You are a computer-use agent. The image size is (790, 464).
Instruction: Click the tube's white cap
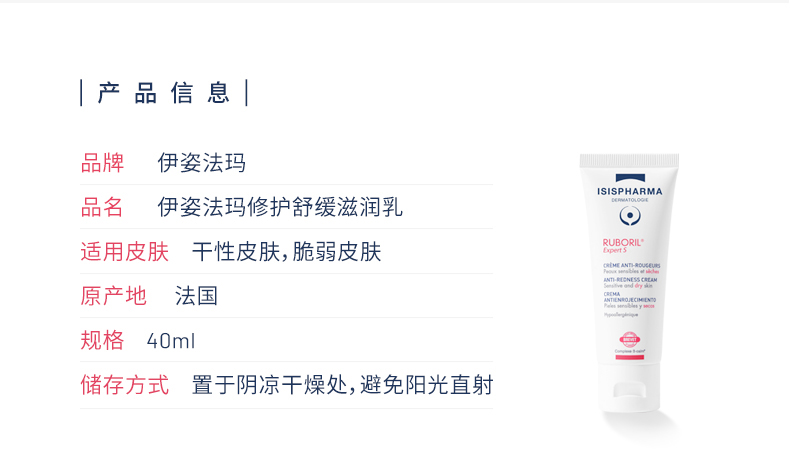pos(629,388)
